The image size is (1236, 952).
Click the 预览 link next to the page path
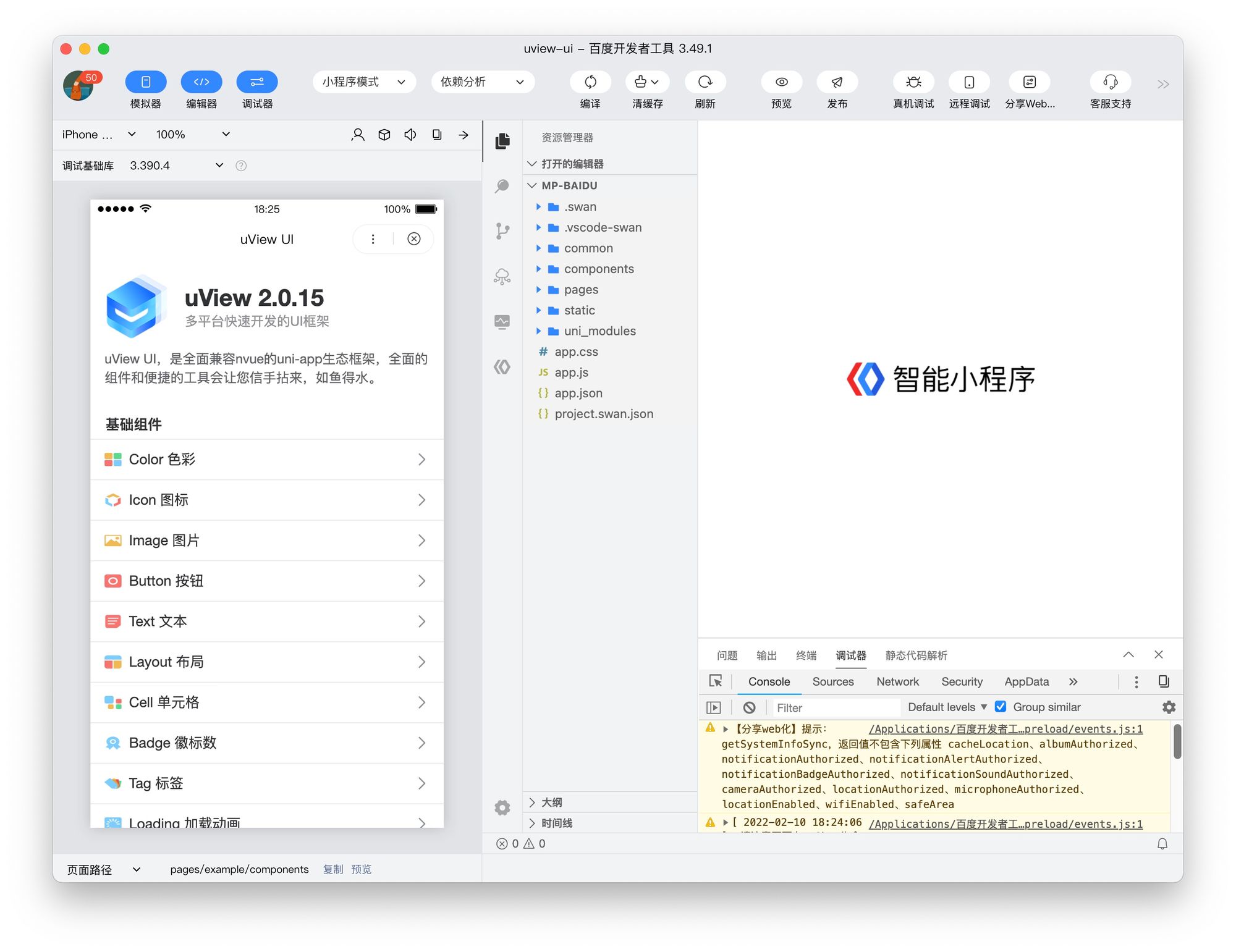click(x=362, y=869)
